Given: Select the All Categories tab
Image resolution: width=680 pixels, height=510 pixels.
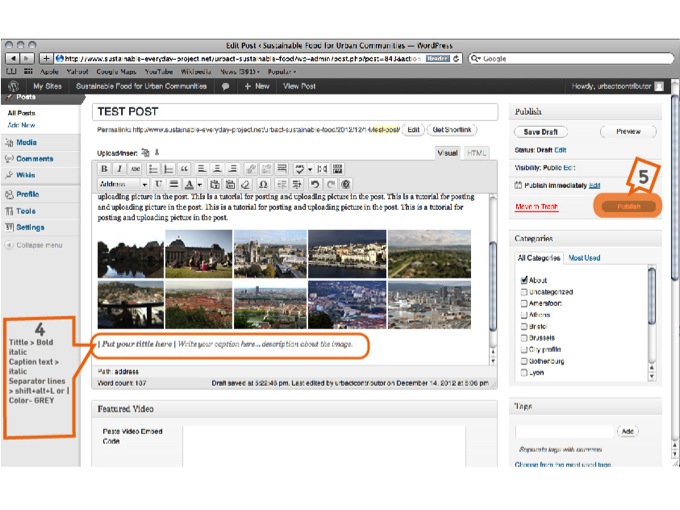Looking at the screenshot, I should click(x=539, y=258).
